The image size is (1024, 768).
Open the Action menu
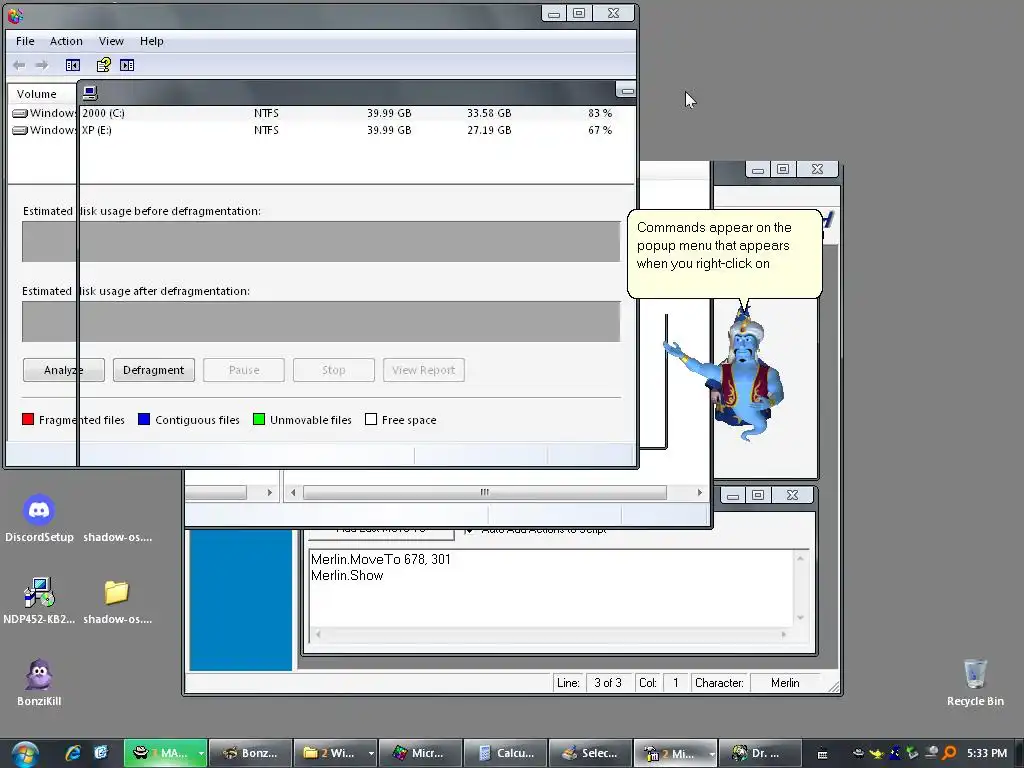click(x=66, y=41)
